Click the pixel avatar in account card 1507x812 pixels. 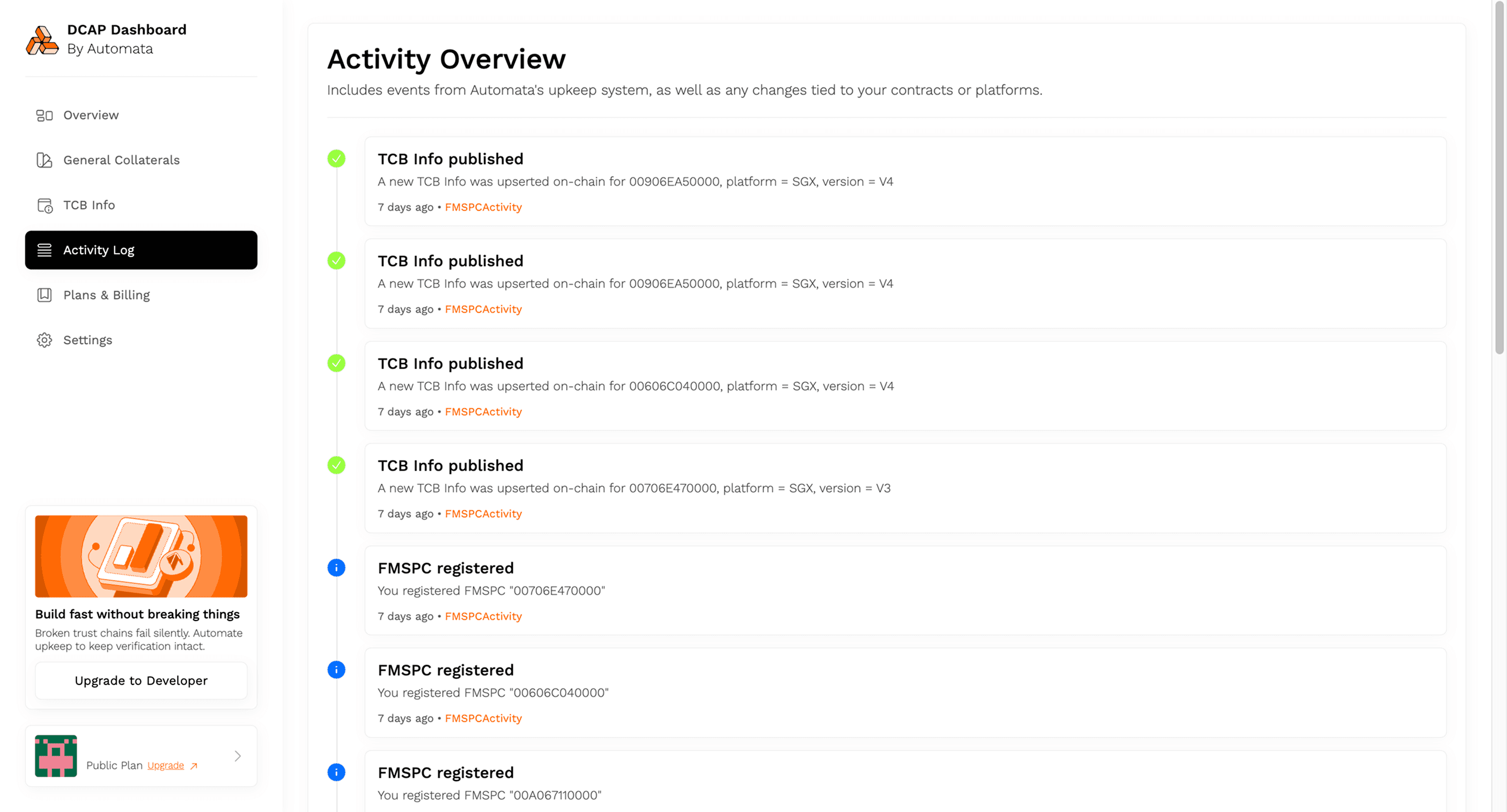(x=56, y=756)
